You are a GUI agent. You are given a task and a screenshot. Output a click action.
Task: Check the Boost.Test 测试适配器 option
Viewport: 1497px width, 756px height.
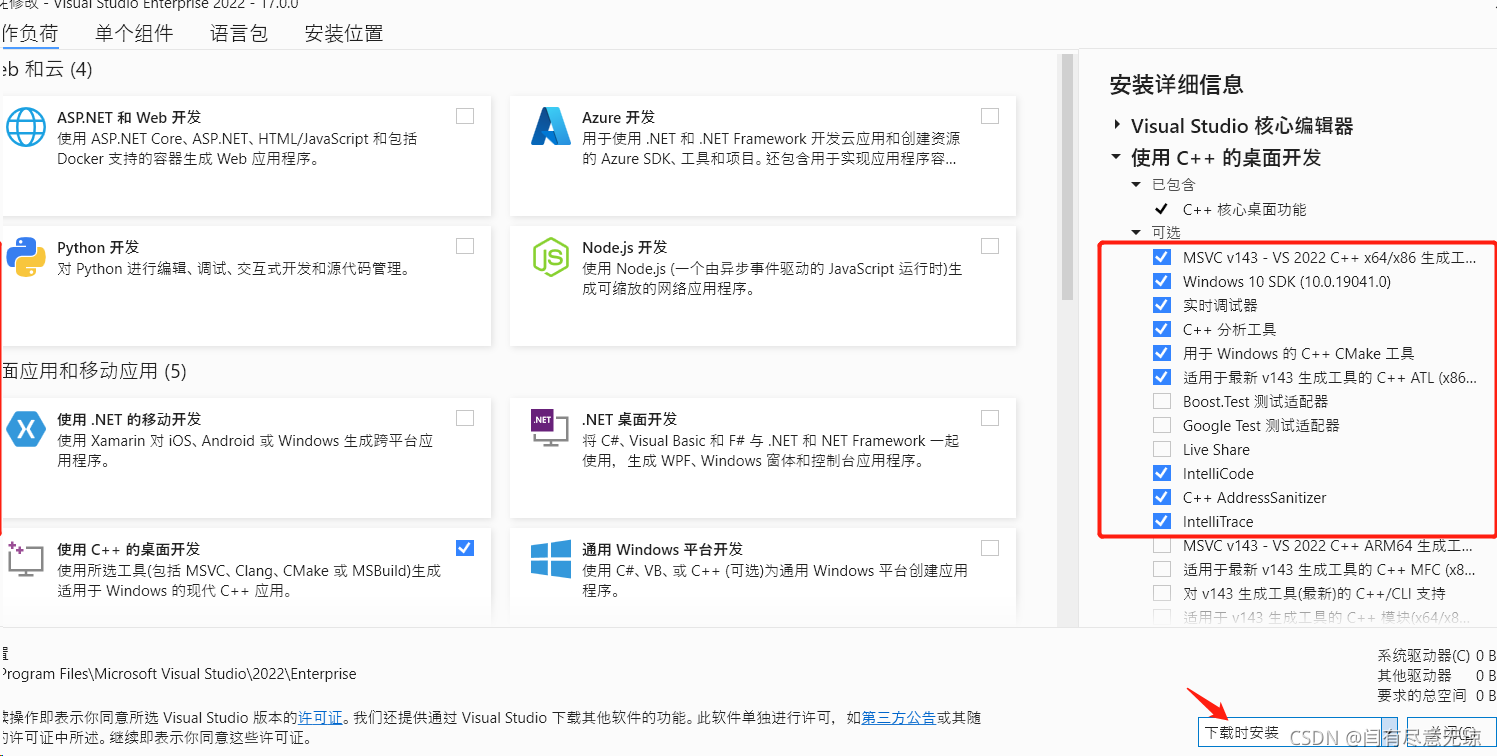click(x=1161, y=401)
